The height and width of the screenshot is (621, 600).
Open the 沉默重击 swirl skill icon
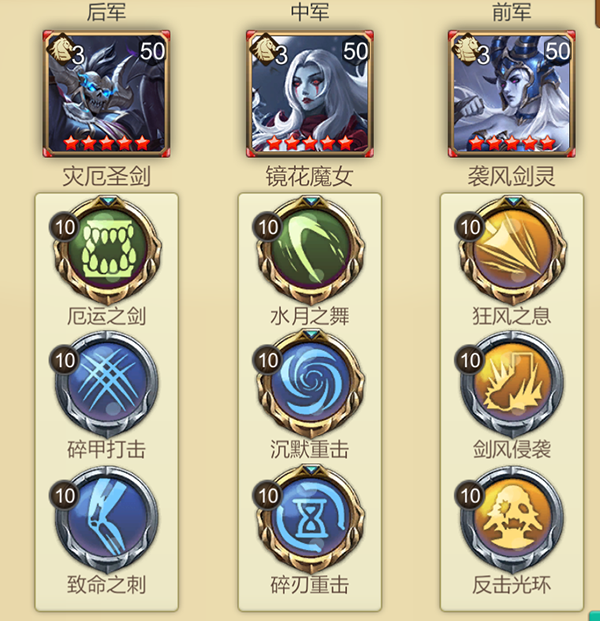(310, 384)
